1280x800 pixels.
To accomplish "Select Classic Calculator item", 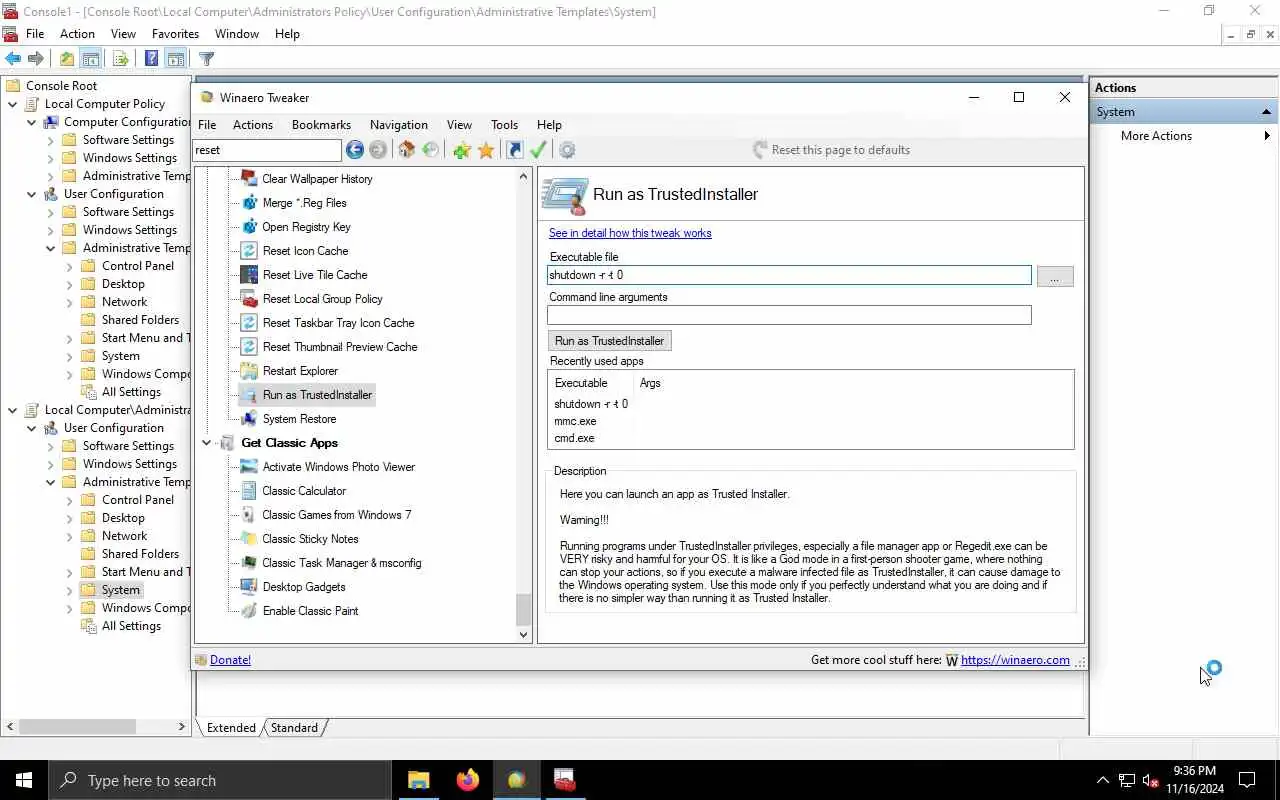I will tap(304, 491).
